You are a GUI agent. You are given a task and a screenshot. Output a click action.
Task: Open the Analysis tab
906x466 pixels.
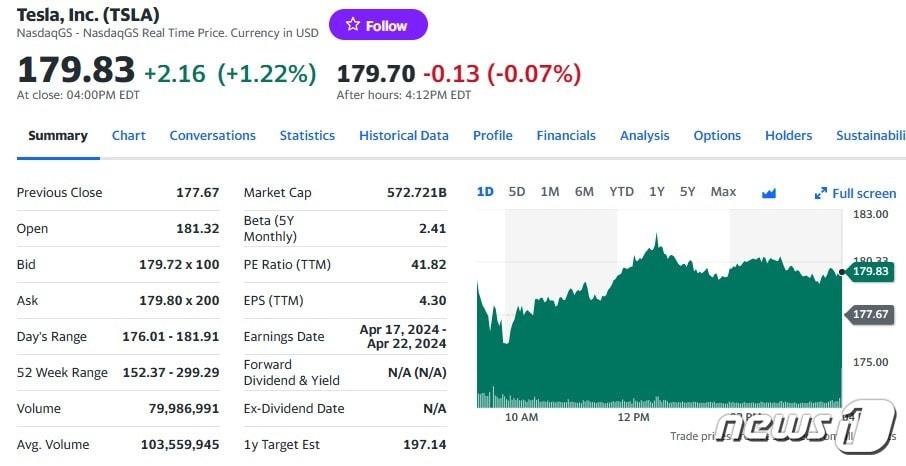644,136
